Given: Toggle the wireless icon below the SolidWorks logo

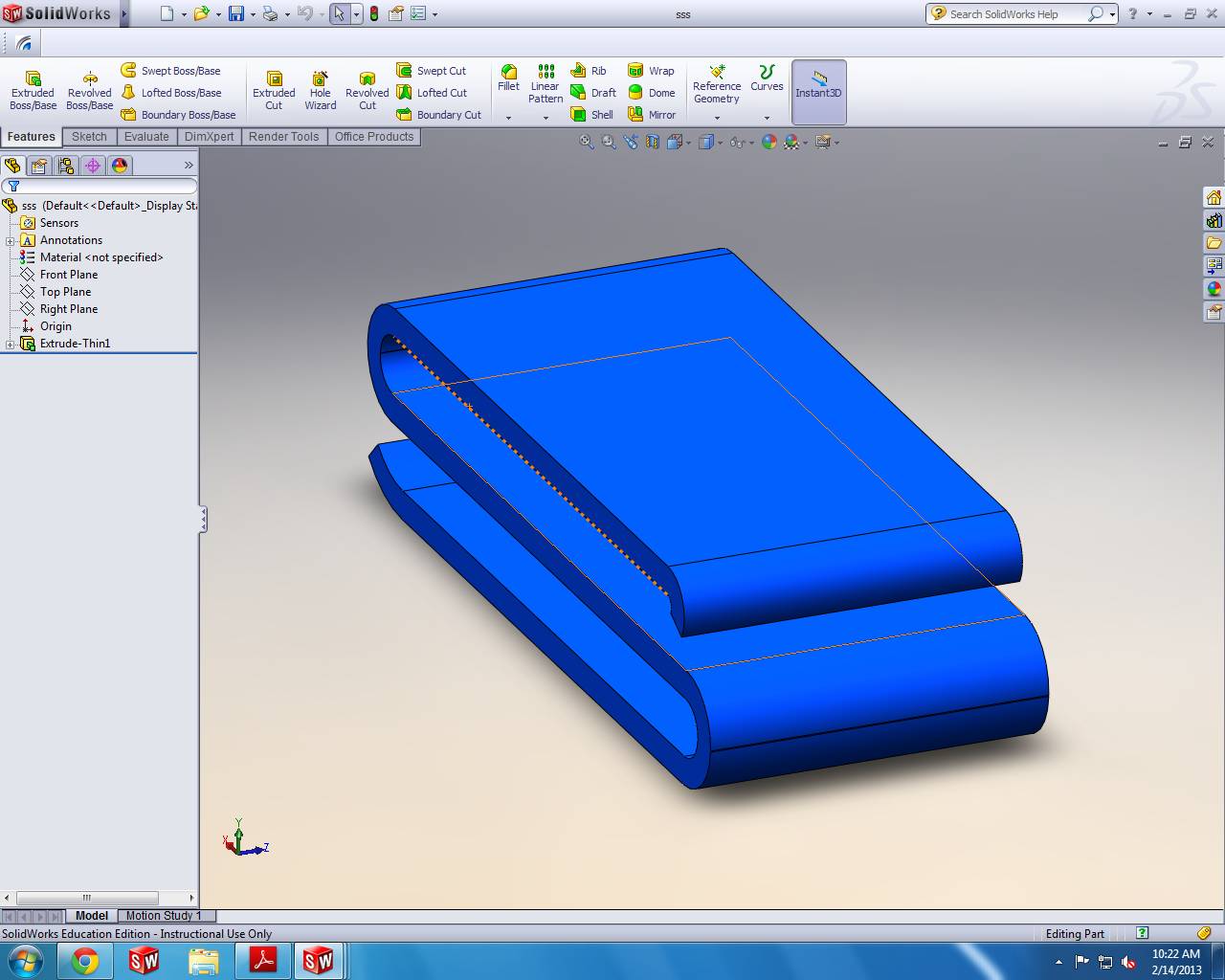Looking at the screenshot, I should 24,43.
